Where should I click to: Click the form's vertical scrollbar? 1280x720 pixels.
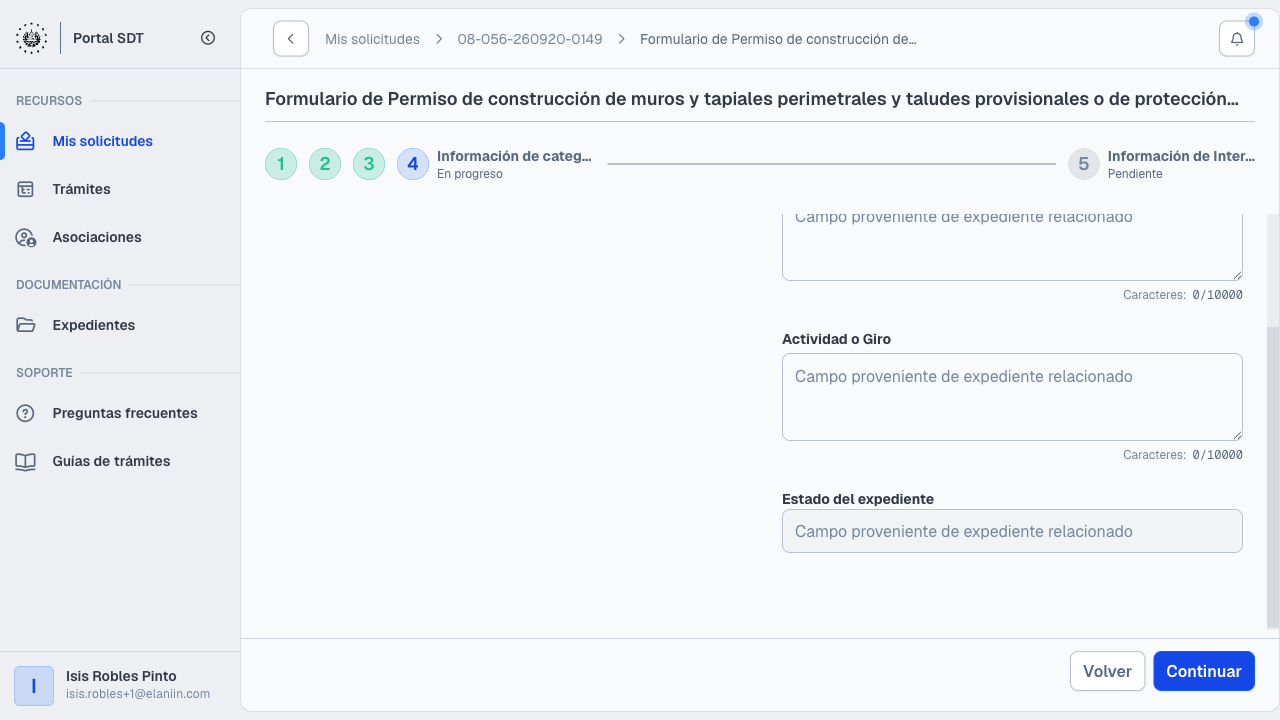click(x=1273, y=477)
